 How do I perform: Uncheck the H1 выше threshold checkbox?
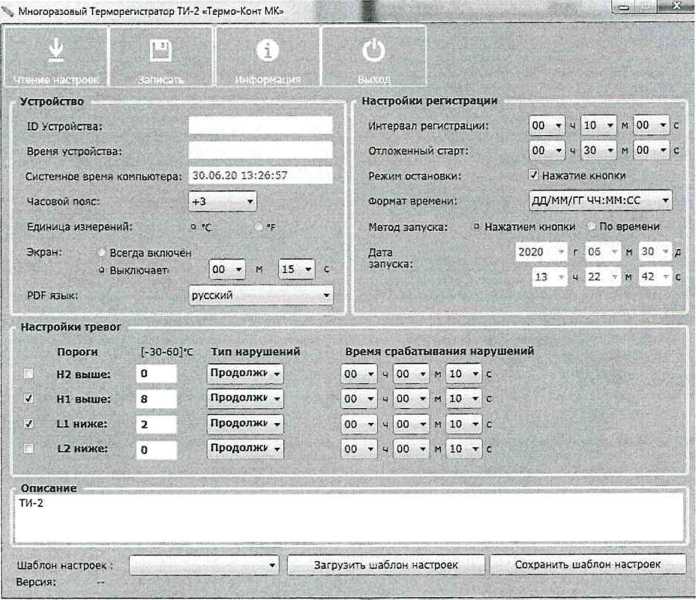point(28,398)
